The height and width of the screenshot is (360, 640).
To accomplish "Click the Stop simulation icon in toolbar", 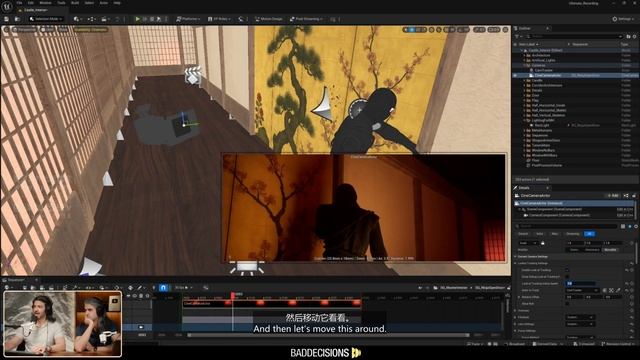I will 152,19.
